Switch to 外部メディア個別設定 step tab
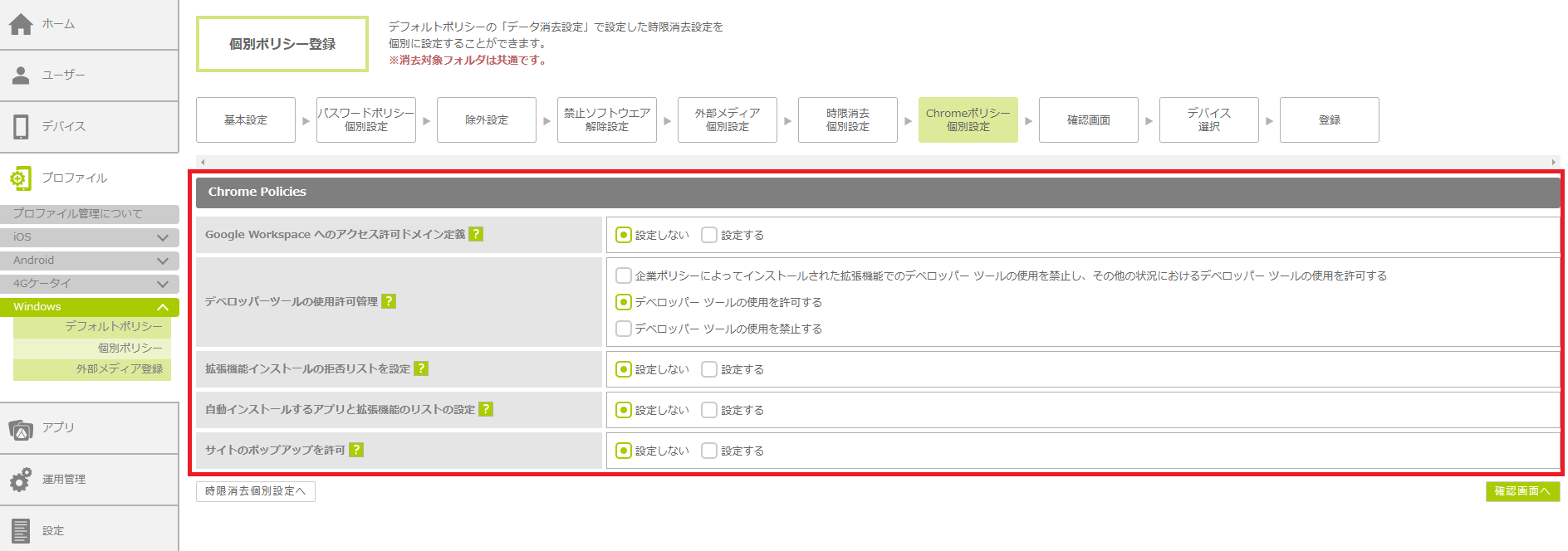The image size is (1568, 551). 728,120
